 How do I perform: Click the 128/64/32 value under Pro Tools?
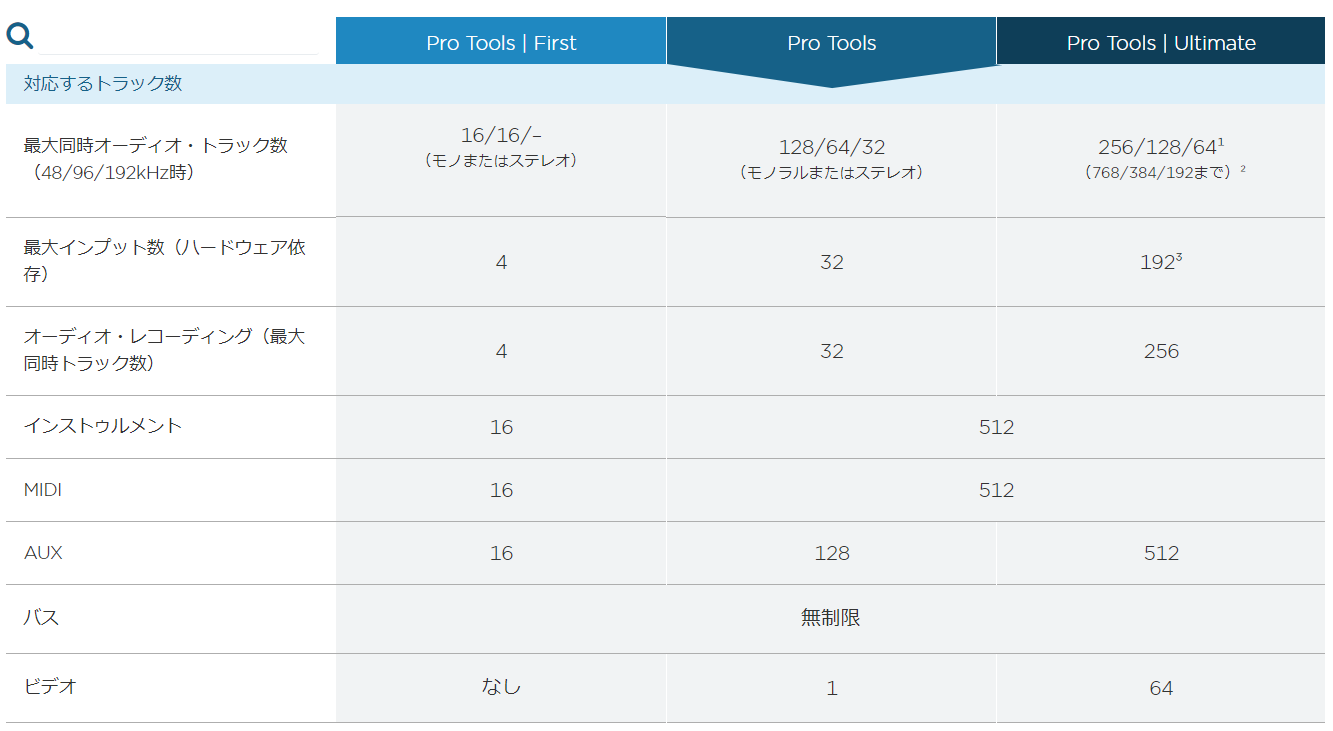tap(832, 148)
